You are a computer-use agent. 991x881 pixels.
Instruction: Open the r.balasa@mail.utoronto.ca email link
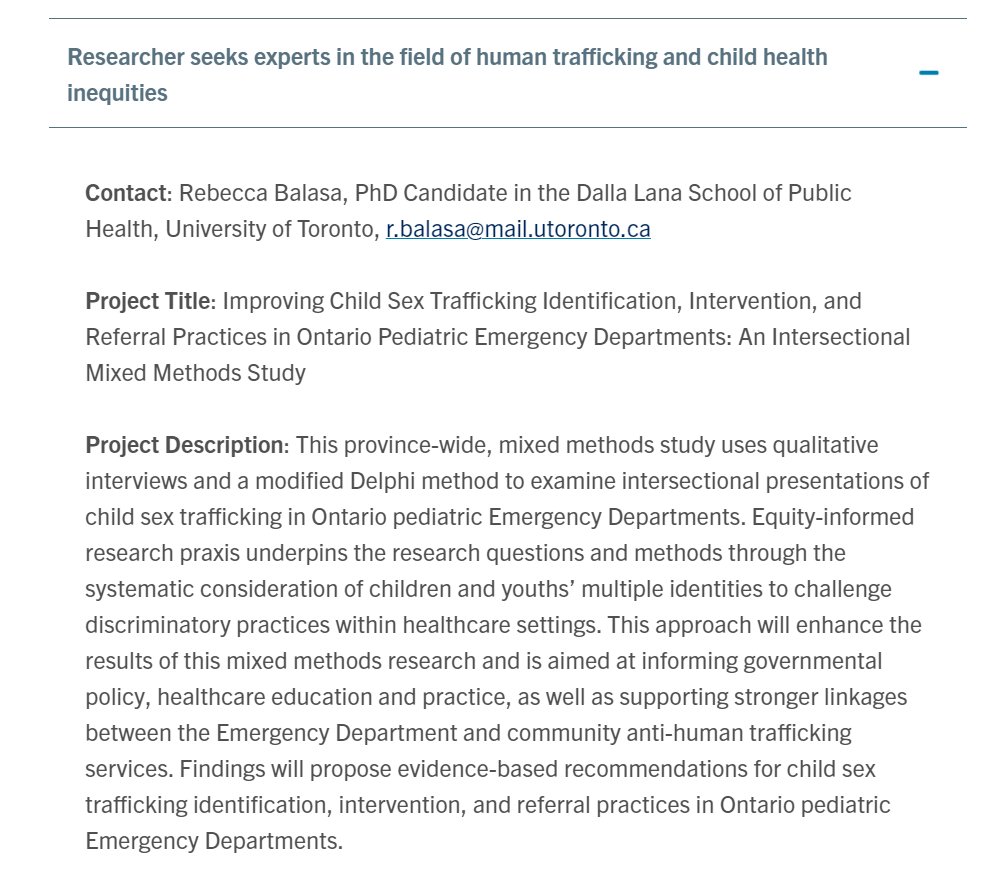click(x=518, y=229)
